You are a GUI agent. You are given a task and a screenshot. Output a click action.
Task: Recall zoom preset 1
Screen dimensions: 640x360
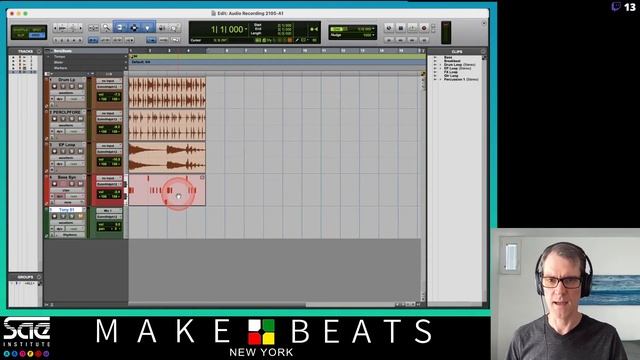[56, 40]
